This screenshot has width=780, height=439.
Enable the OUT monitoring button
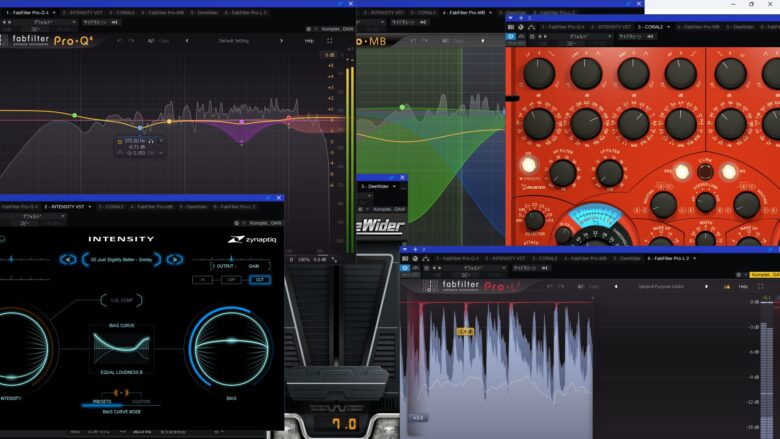point(260,280)
